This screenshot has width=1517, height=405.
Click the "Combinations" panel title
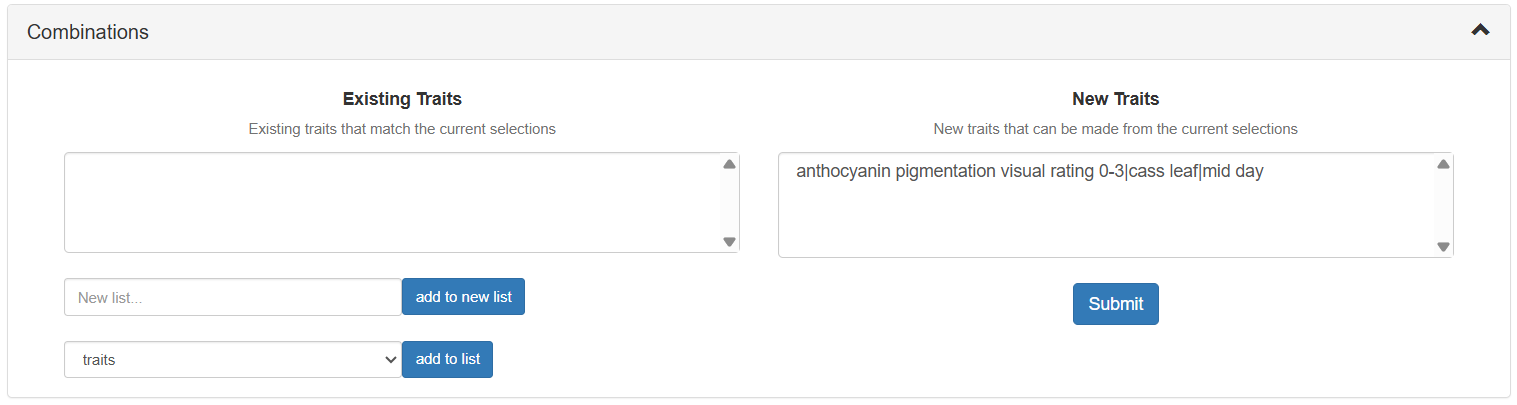[88, 32]
